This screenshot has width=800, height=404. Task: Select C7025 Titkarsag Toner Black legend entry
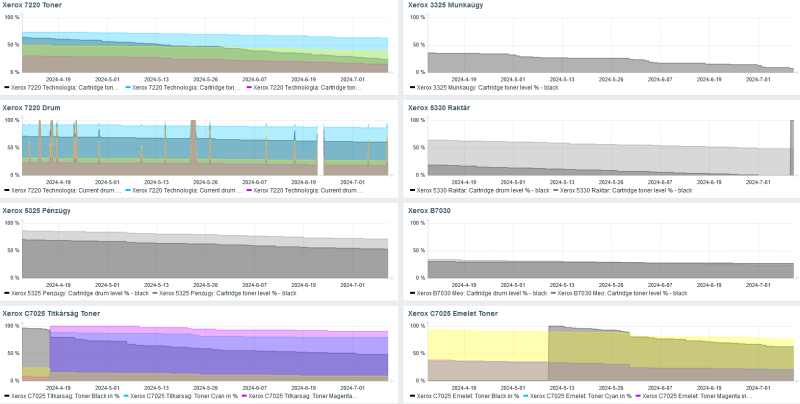click(62, 396)
